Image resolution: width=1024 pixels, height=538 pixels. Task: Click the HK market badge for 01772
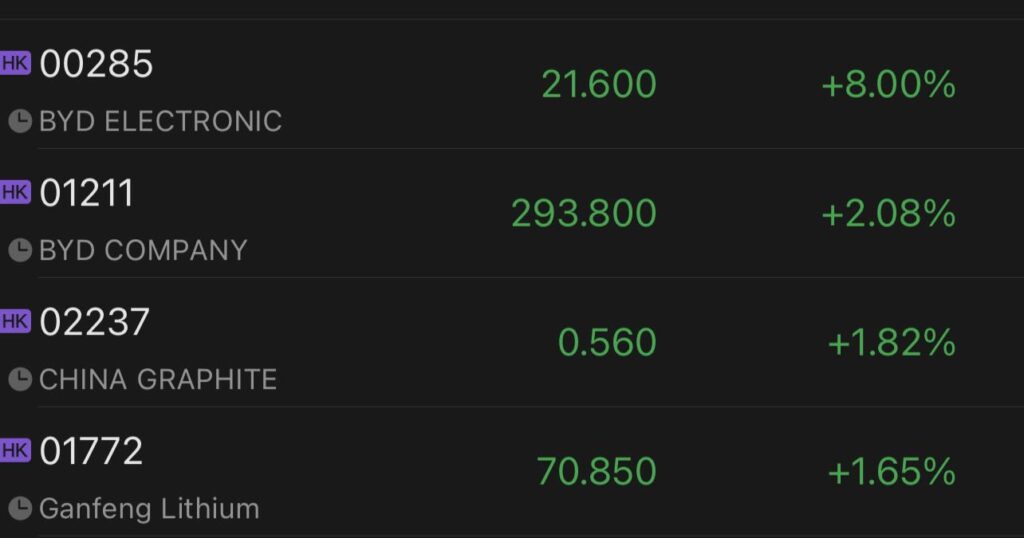tap(16, 450)
